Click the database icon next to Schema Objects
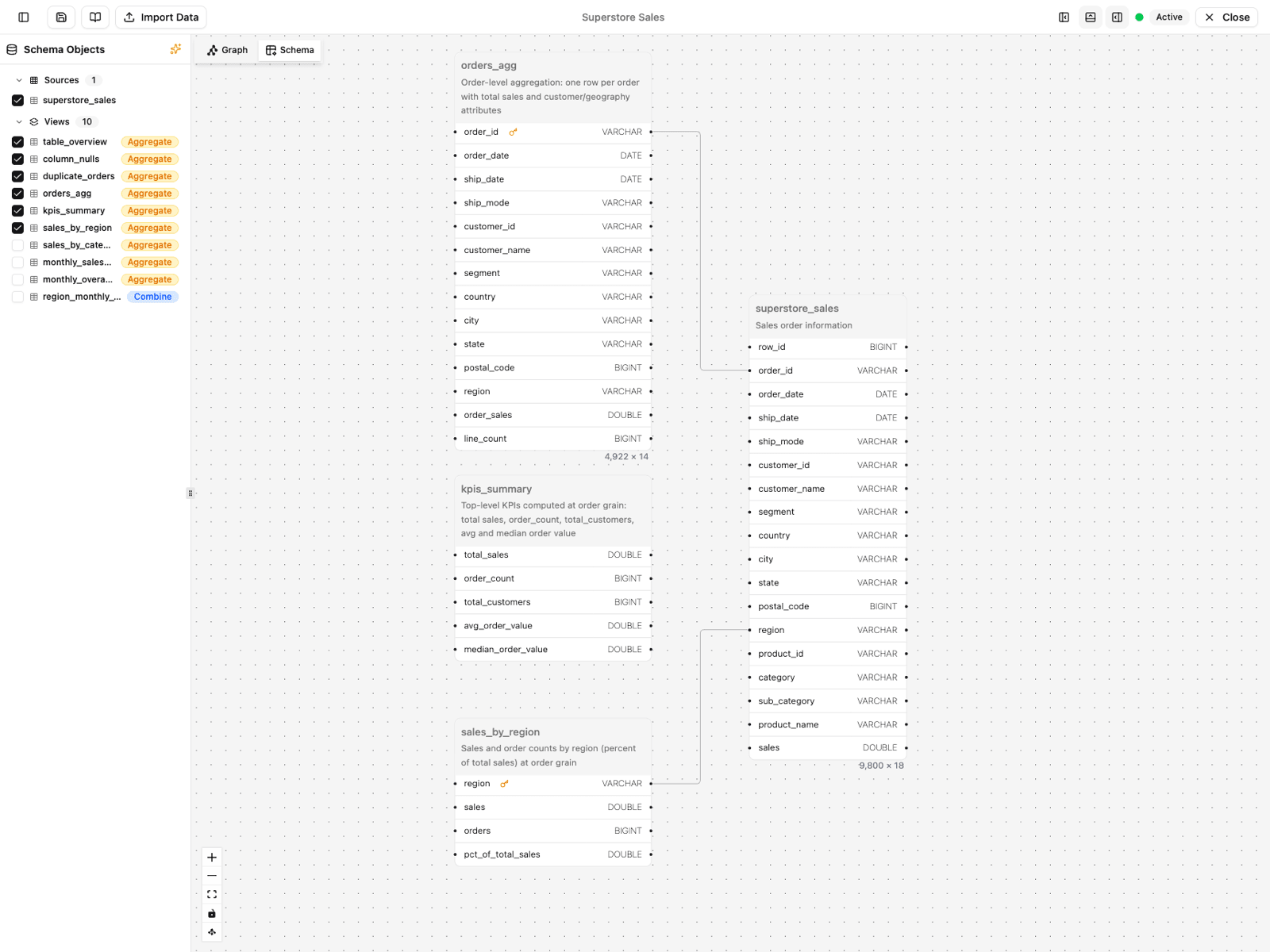The image size is (1270, 952). (12, 49)
